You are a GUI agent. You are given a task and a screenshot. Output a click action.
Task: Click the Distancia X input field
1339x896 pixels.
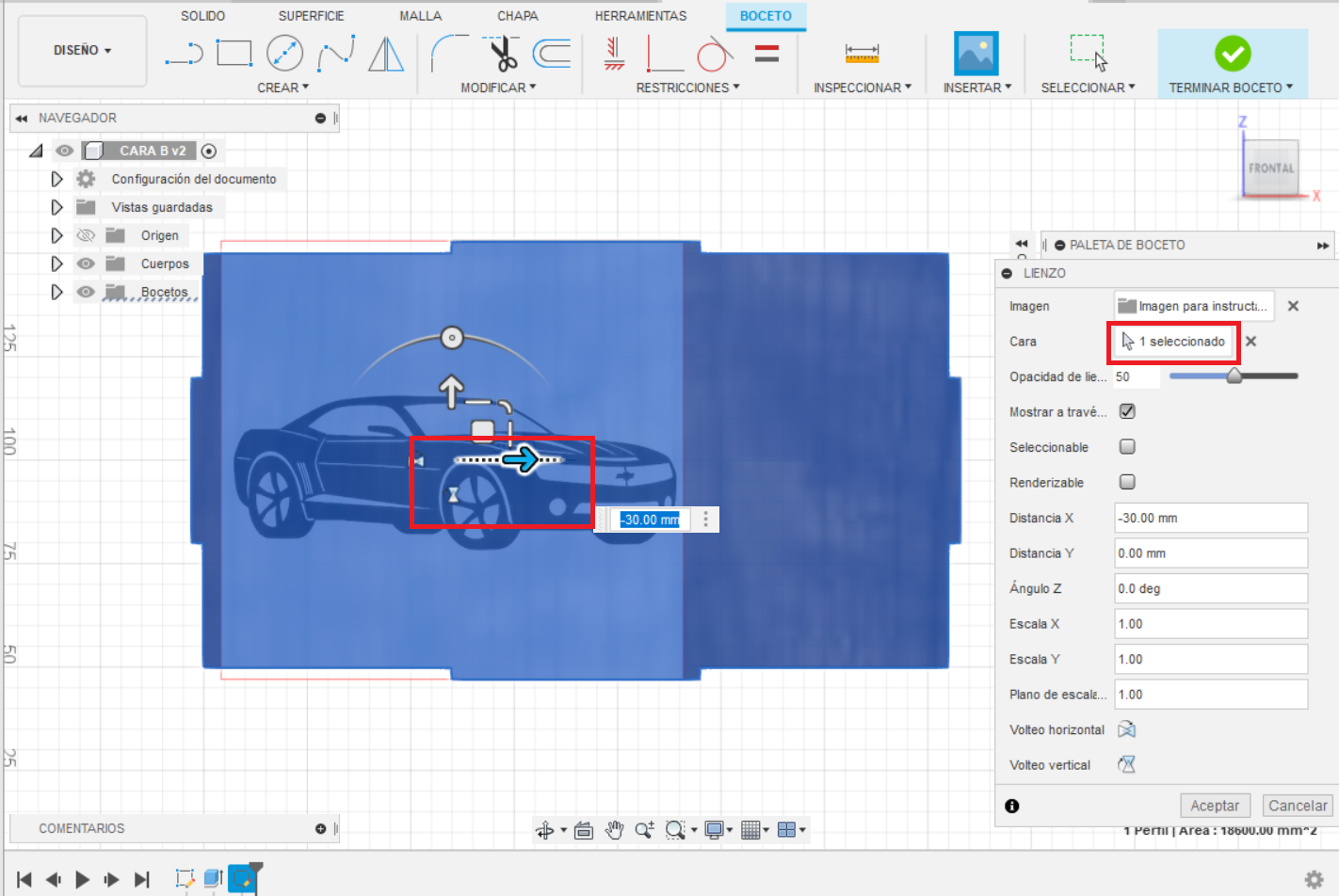[x=1211, y=518]
